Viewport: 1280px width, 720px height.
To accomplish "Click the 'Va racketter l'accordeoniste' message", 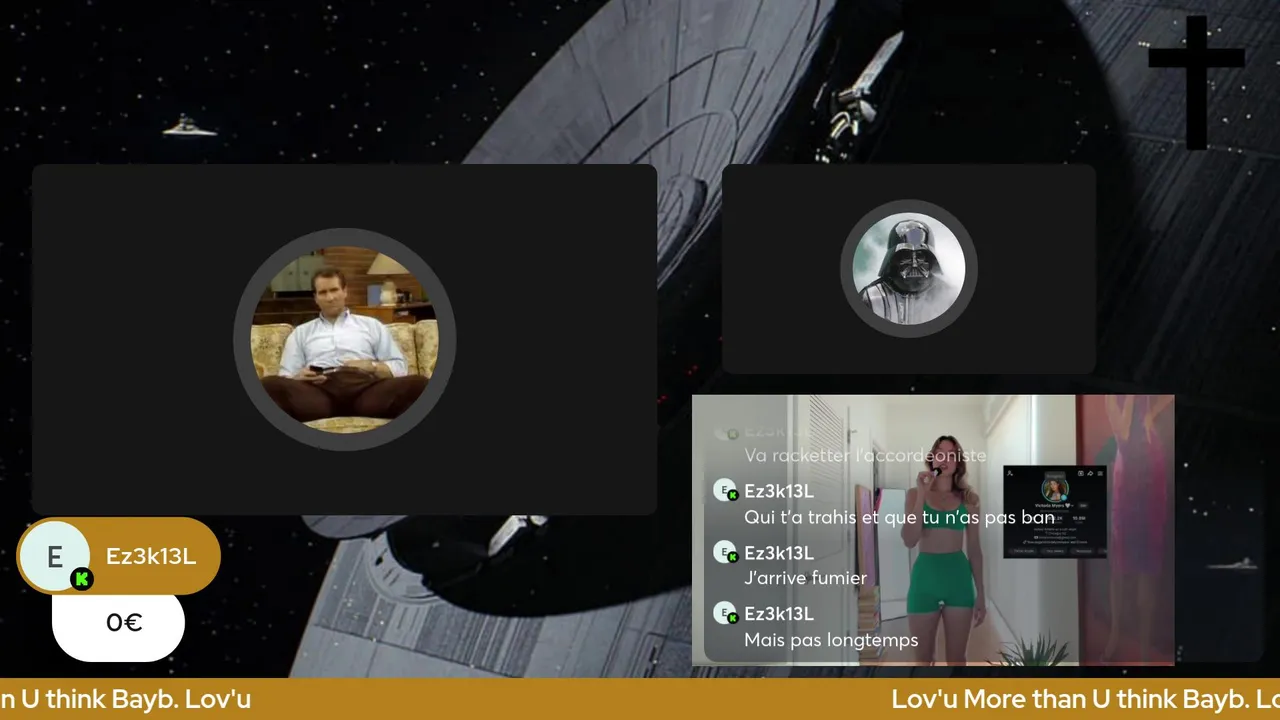I will (865, 455).
